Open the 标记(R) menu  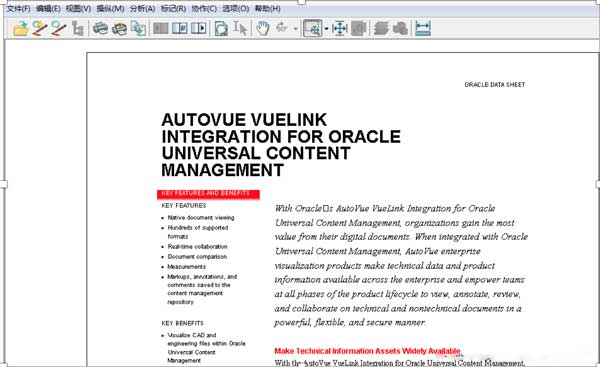tap(173, 8)
